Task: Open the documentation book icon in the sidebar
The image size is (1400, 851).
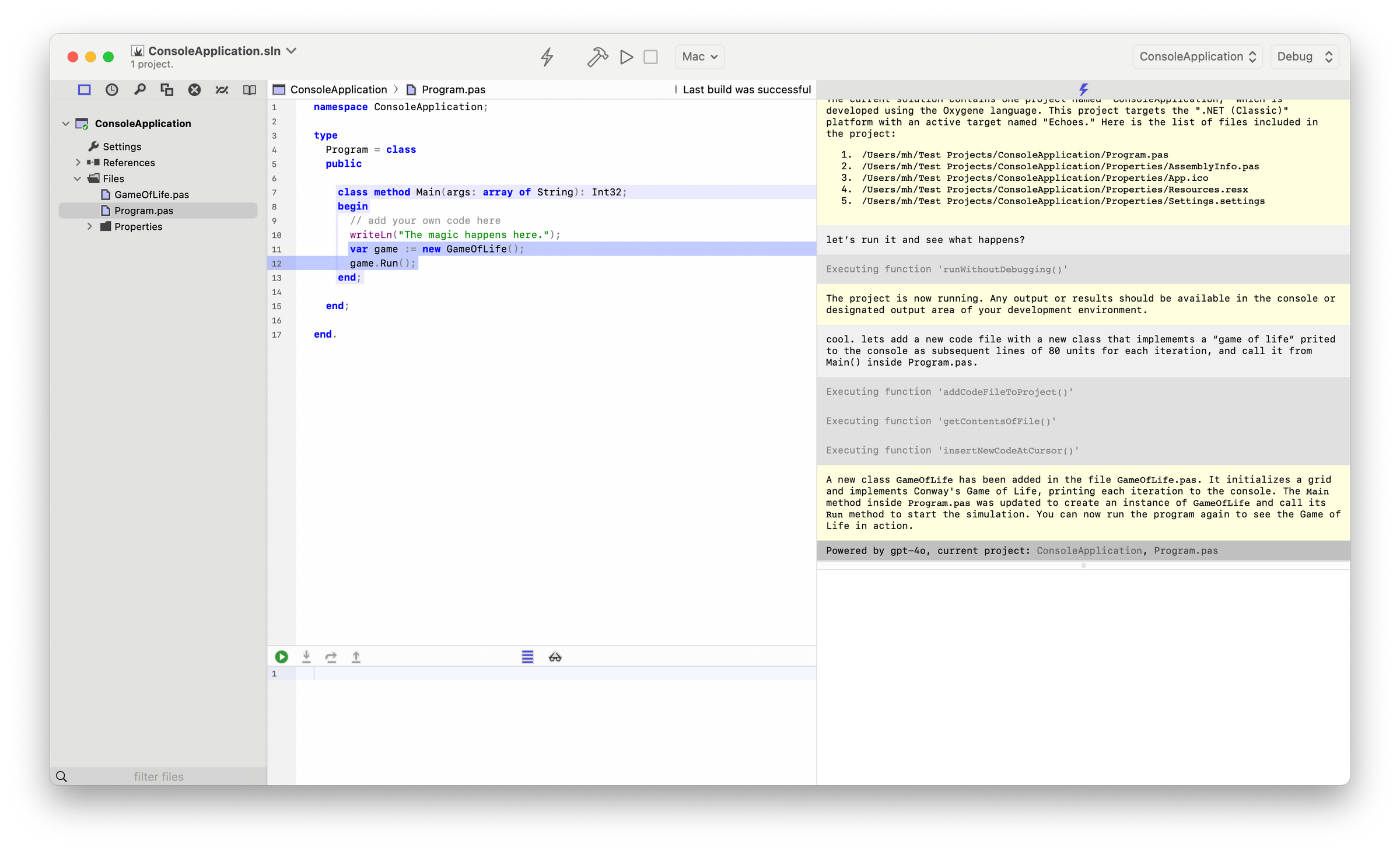Action: coord(250,90)
